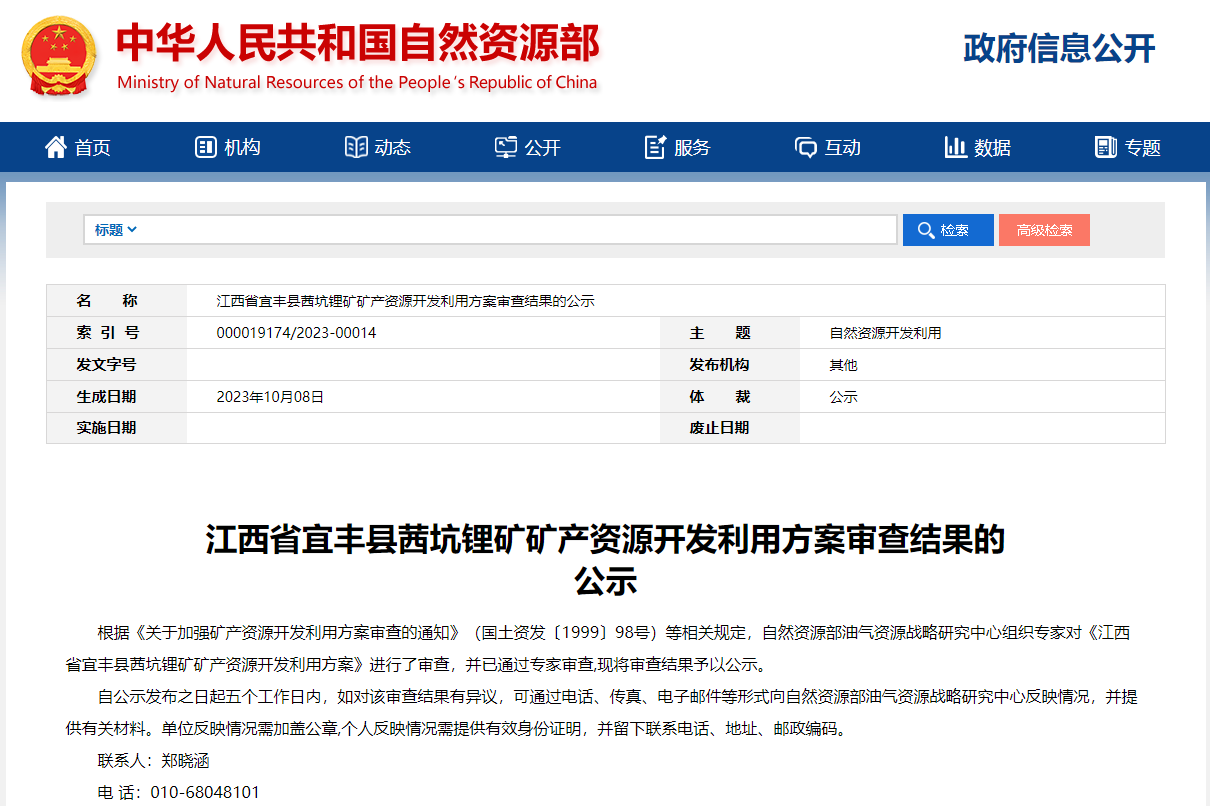This screenshot has width=1210, height=806.
Task: Navigate to the 互动 section
Action: 828,146
